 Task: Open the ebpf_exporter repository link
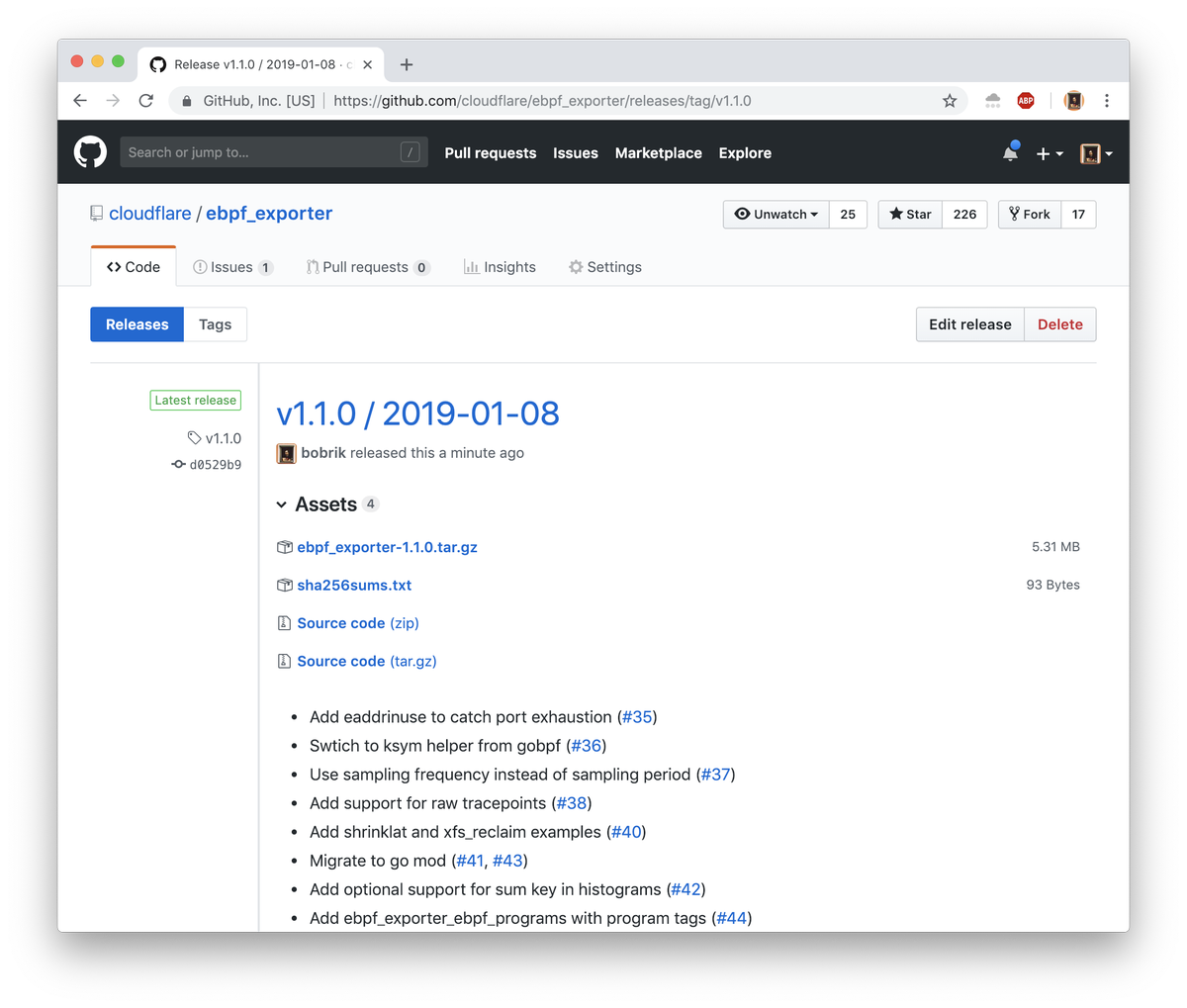click(x=269, y=214)
